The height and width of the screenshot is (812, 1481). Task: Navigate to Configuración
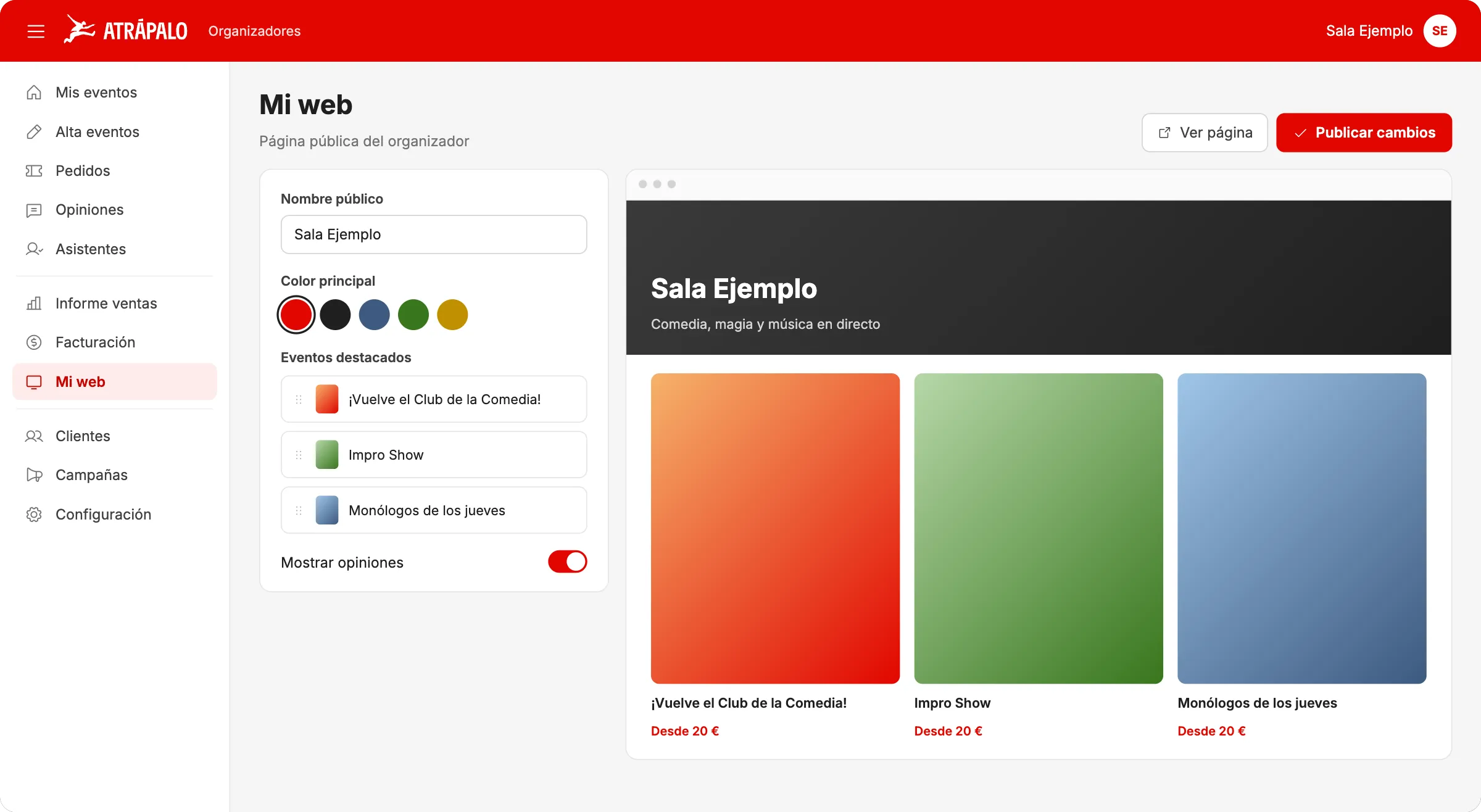(115, 515)
